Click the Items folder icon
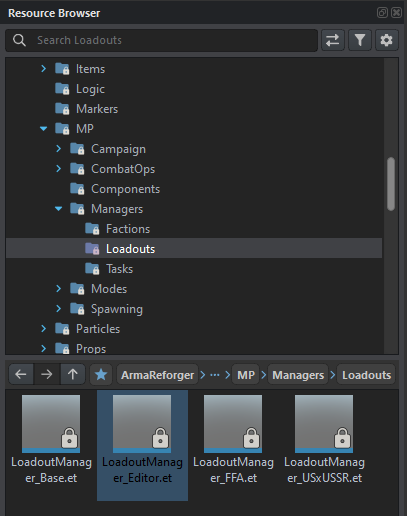 point(62,69)
